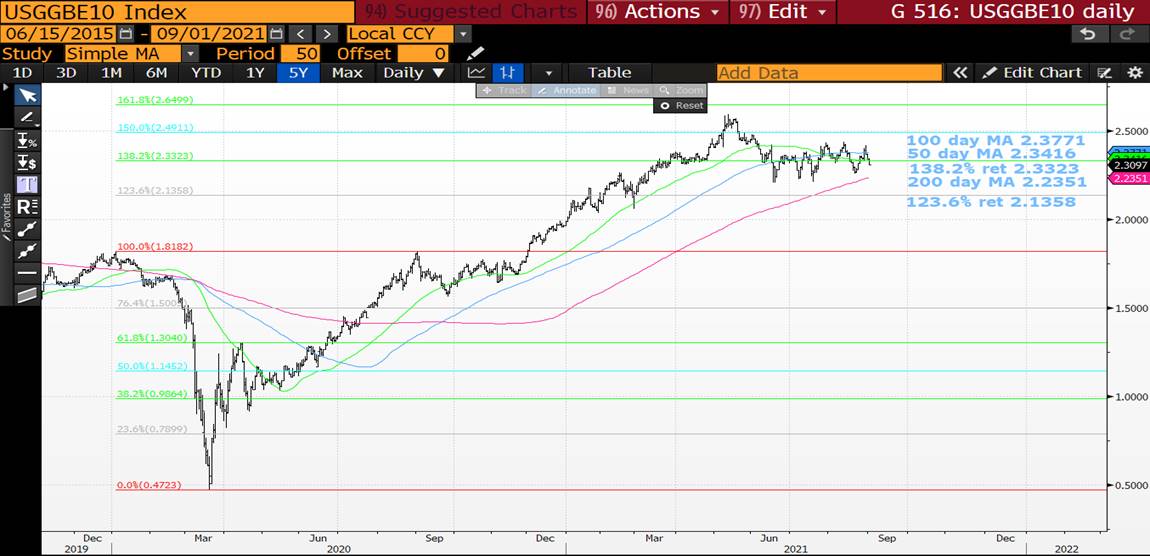Select the arrow pointer tool
The height and width of the screenshot is (556, 1150).
(27, 95)
